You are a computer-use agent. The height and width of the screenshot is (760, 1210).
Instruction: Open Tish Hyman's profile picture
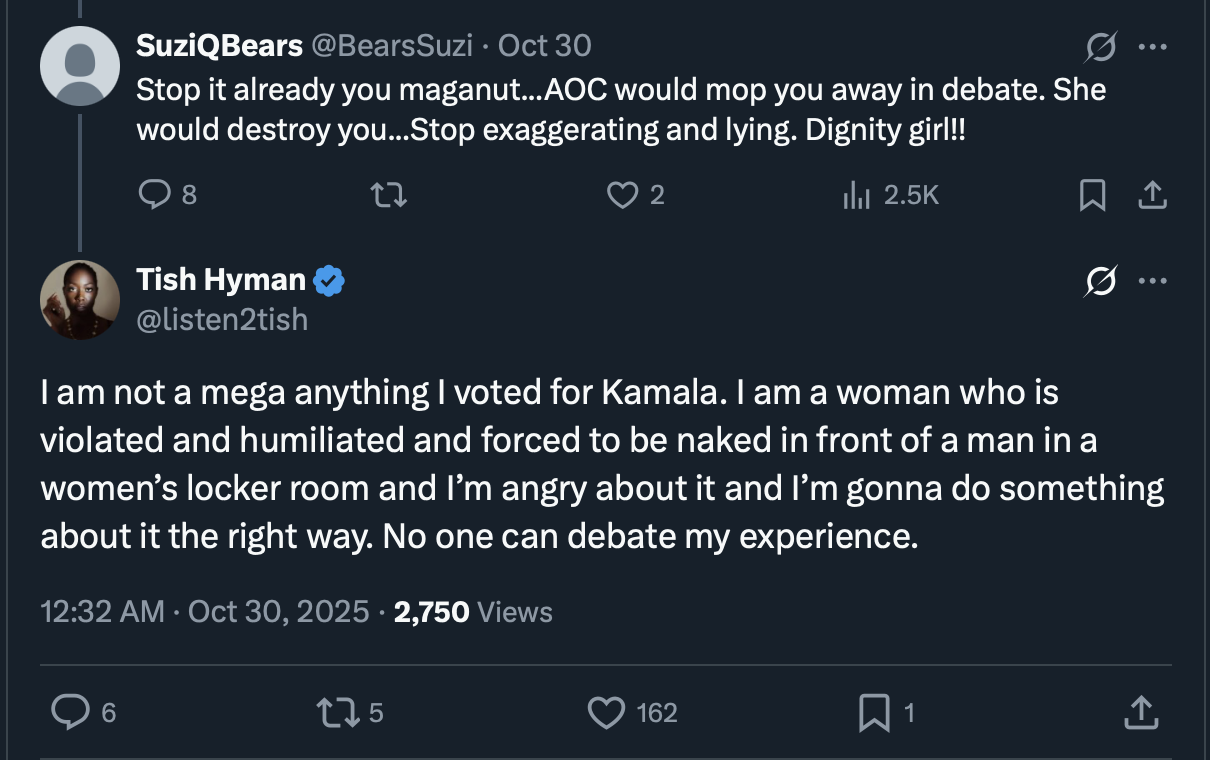[x=80, y=300]
